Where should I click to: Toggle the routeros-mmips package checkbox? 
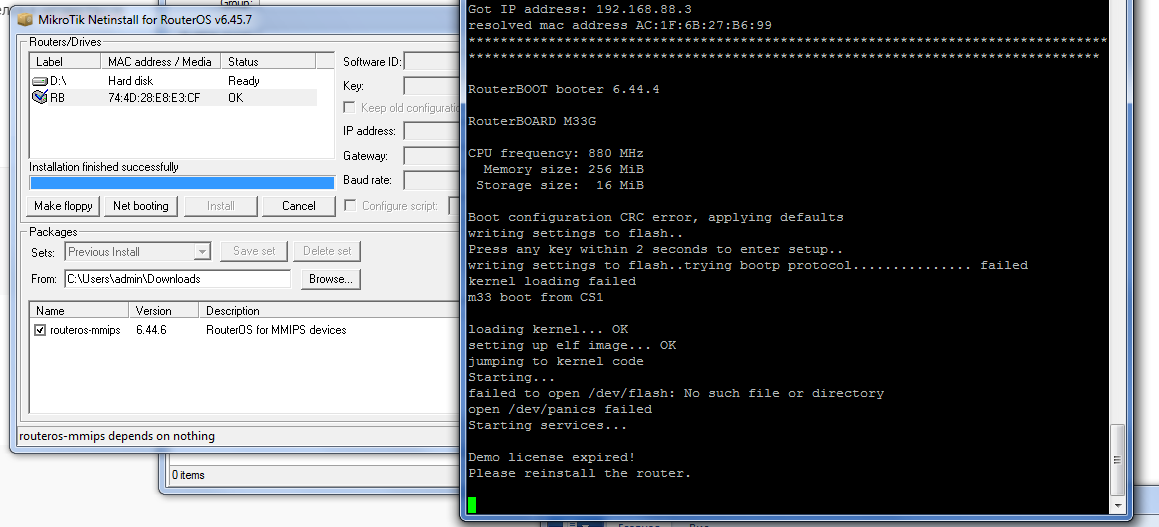(40, 330)
